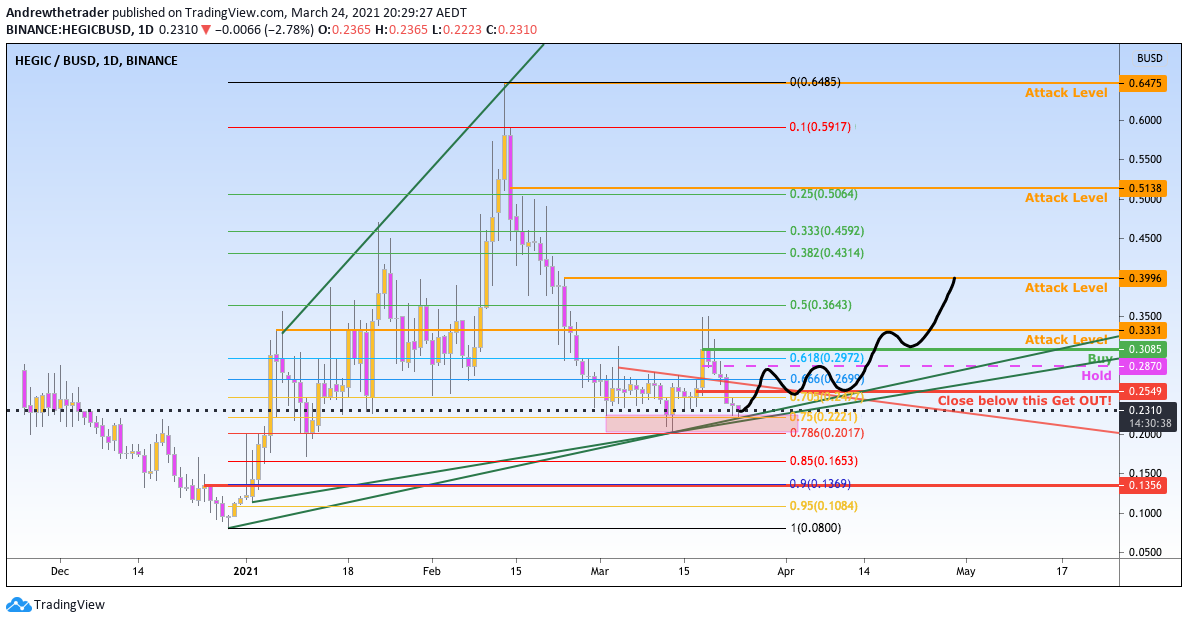Click the 1(0.0800) Fibonacci label

click(816, 528)
